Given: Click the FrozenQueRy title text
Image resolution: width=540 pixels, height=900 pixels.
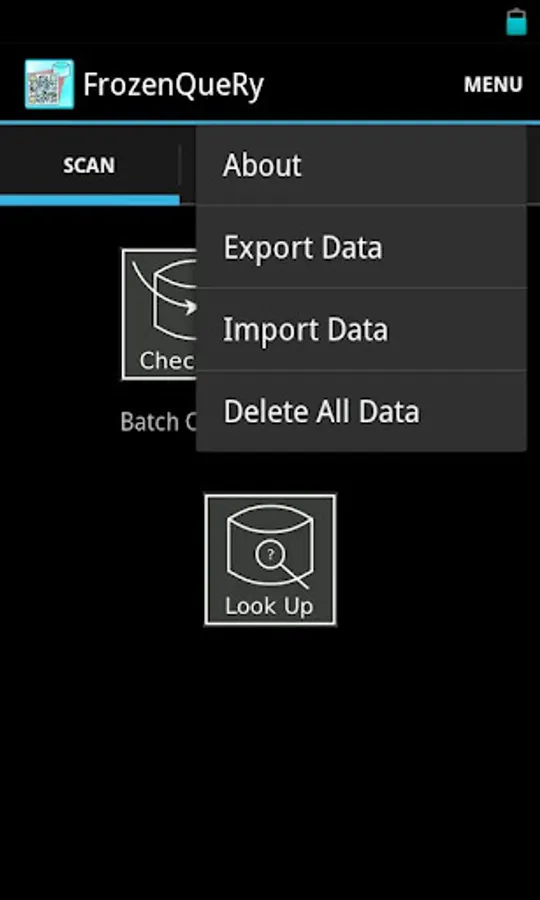Looking at the screenshot, I should 173,85.
